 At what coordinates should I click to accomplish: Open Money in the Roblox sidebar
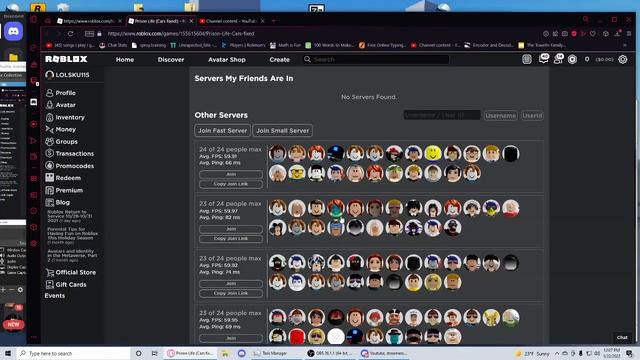tap(60, 129)
